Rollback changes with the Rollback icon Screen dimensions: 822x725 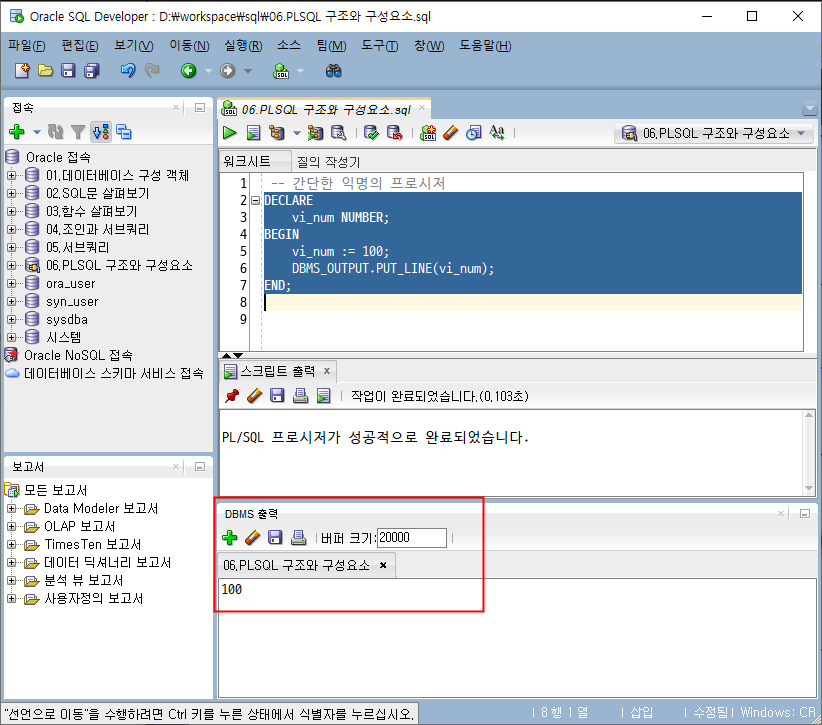(x=393, y=132)
